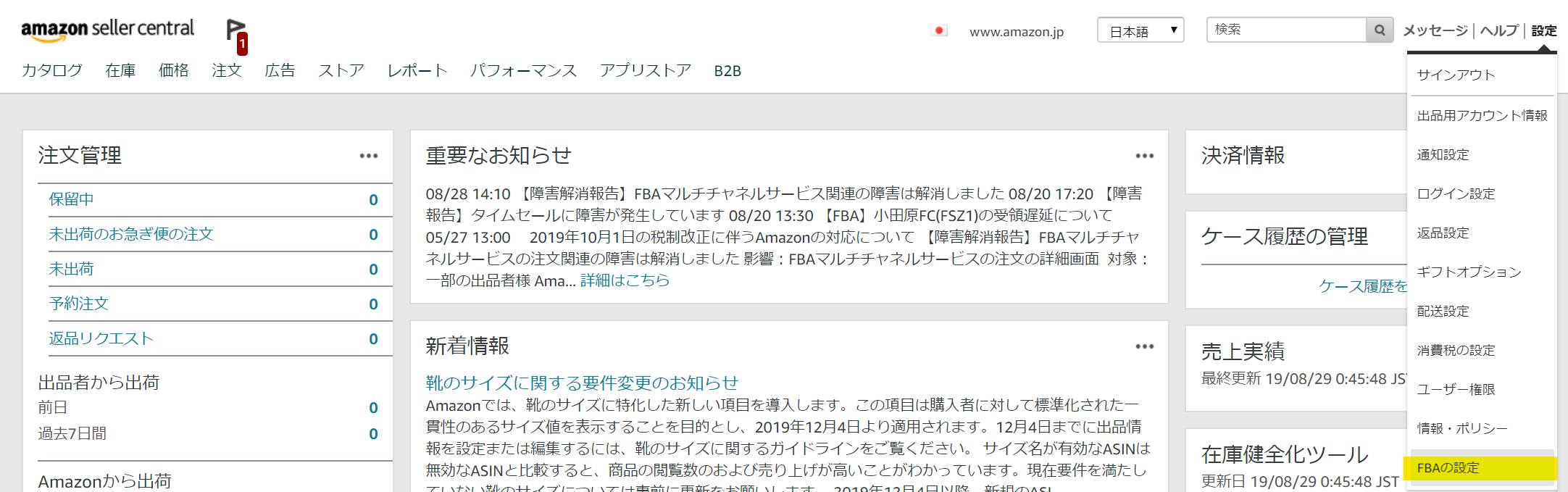The height and width of the screenshot is (492, 1568).
Task: Open the ストア menu
Action: 341,70
